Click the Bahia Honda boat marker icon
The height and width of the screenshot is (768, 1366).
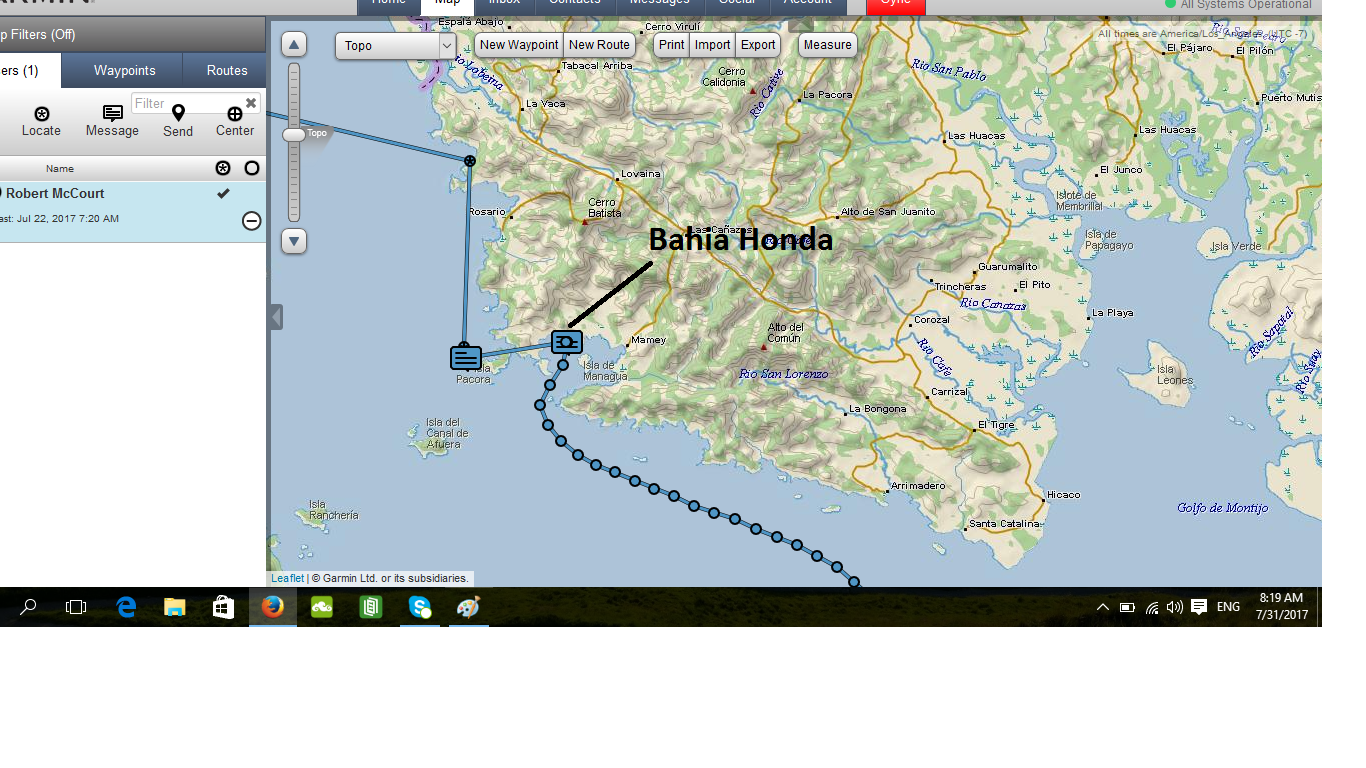tap(566, 341)
